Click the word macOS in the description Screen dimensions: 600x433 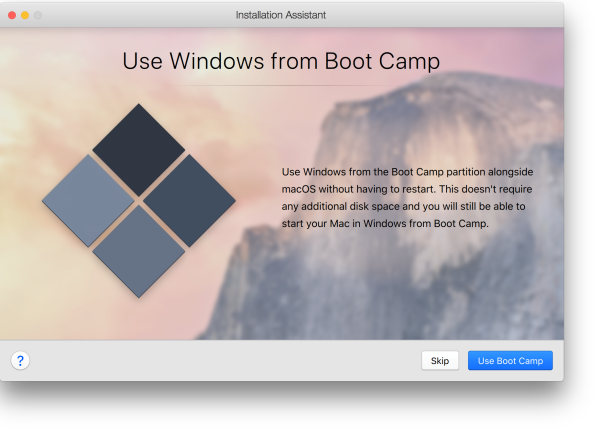click(x=299, y=188)
